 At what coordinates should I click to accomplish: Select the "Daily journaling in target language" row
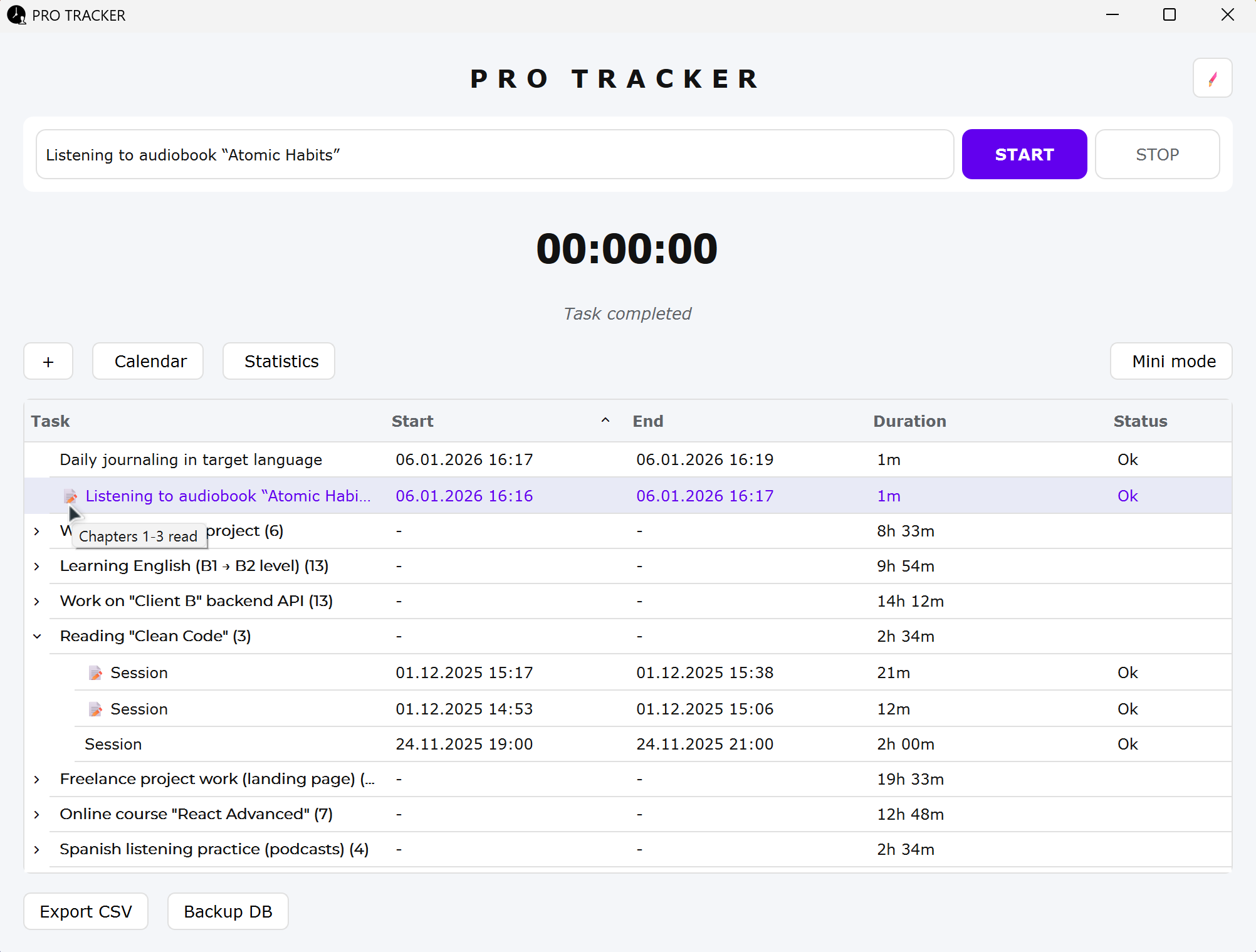191,459
